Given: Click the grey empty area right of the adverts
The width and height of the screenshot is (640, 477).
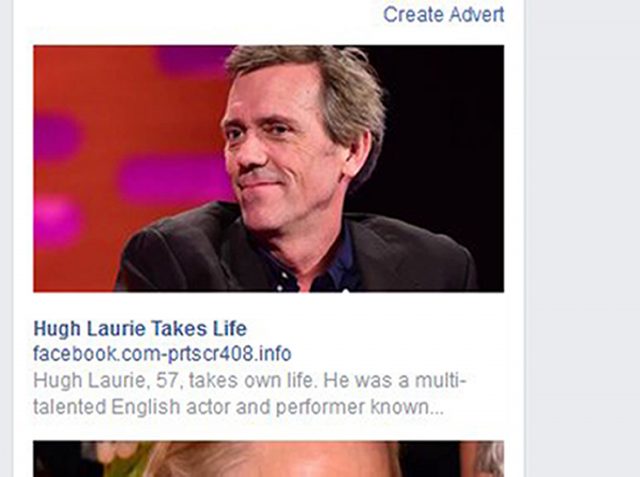Looking at the screenshot, I should click(x=582, y=238).
